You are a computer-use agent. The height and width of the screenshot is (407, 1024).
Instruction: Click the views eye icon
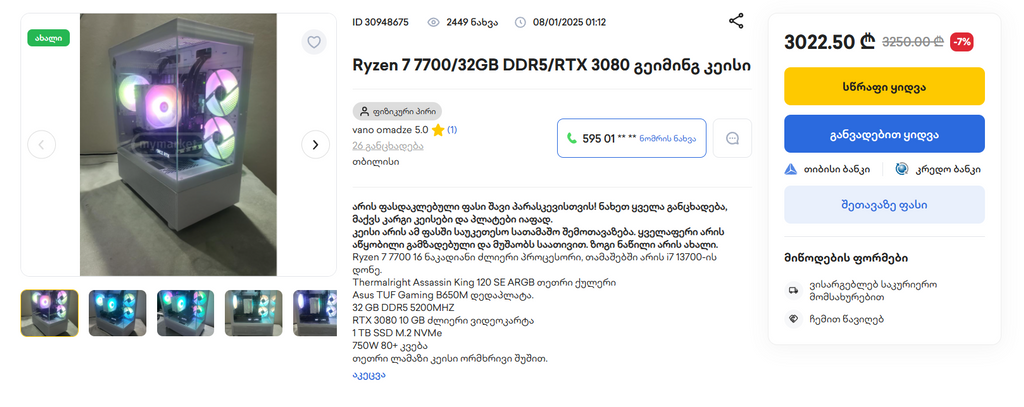[x=433, y=22]
